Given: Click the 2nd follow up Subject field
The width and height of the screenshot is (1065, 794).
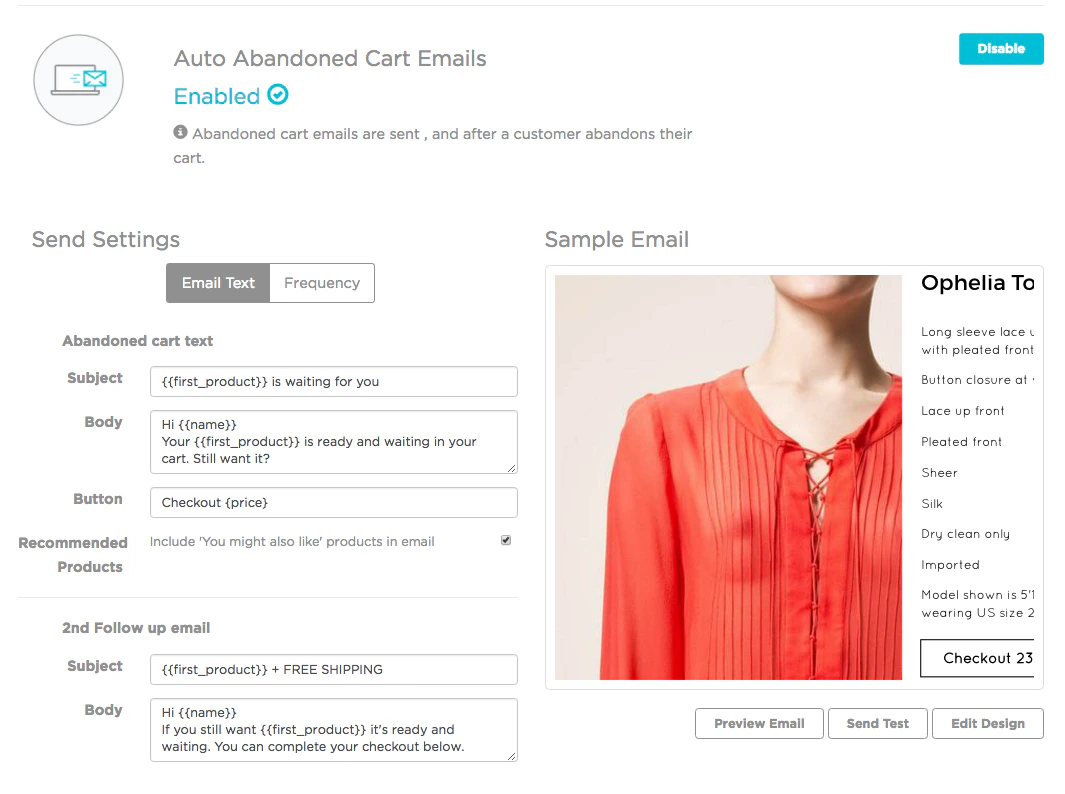Looking at the screenshot, I should (333, 669).
